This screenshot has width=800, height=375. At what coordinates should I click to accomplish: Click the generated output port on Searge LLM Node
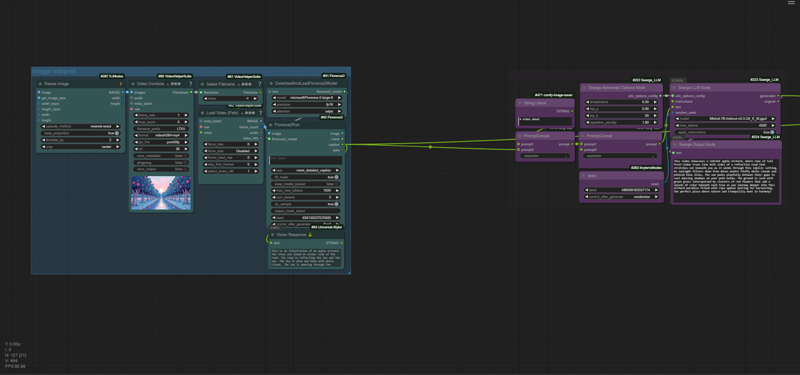click(778, 95)
